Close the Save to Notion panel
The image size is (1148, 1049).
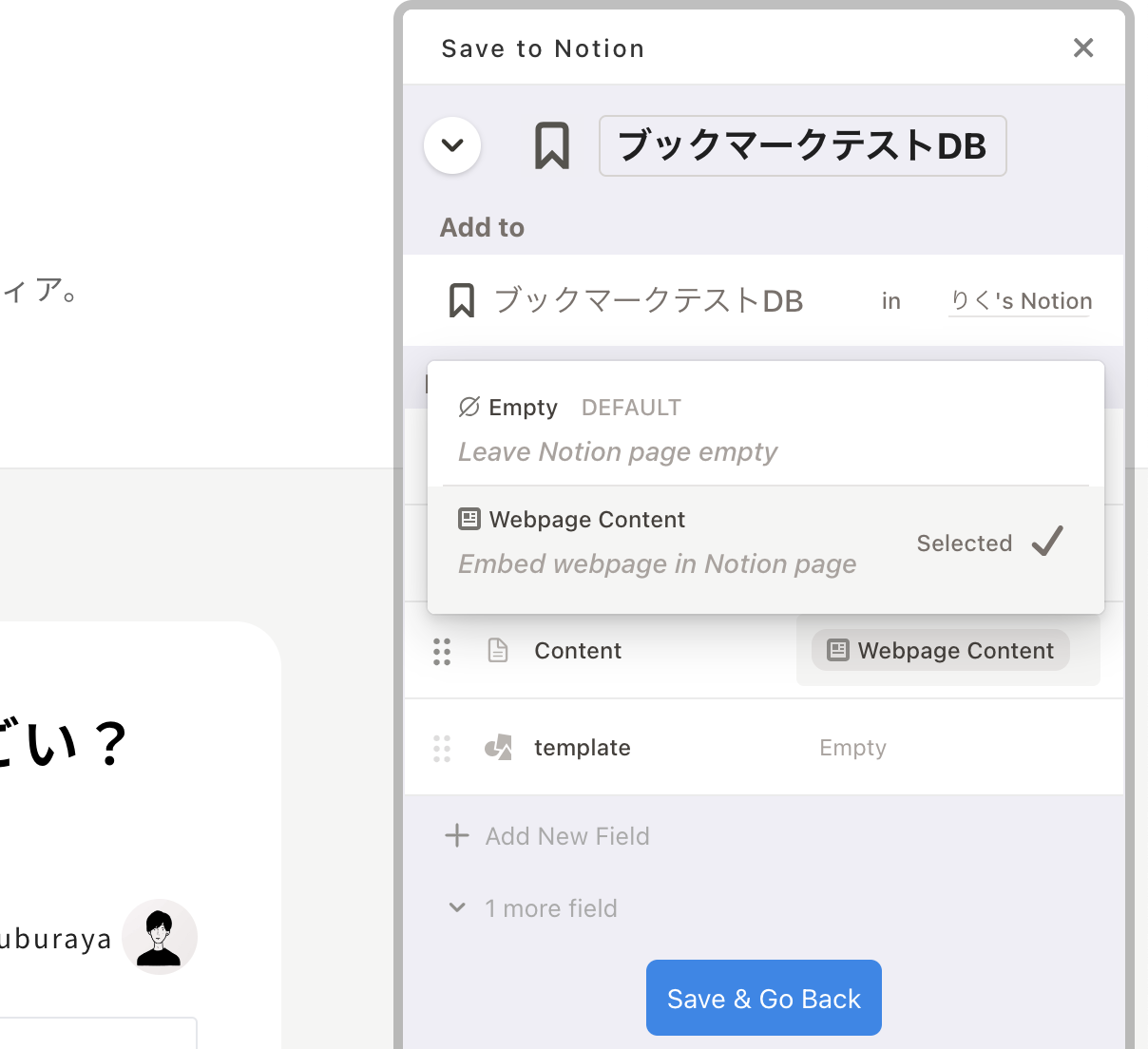pyautogui.click(x=1082, y=48)
